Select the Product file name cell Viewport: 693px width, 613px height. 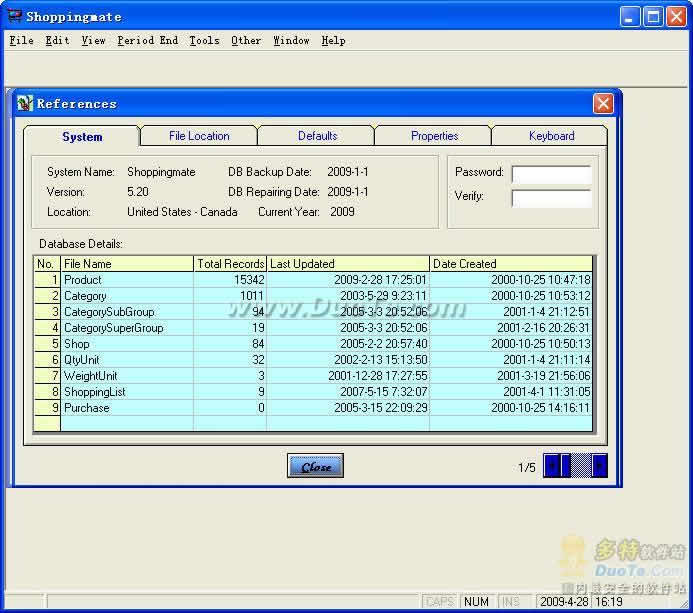tap(127, 280)
